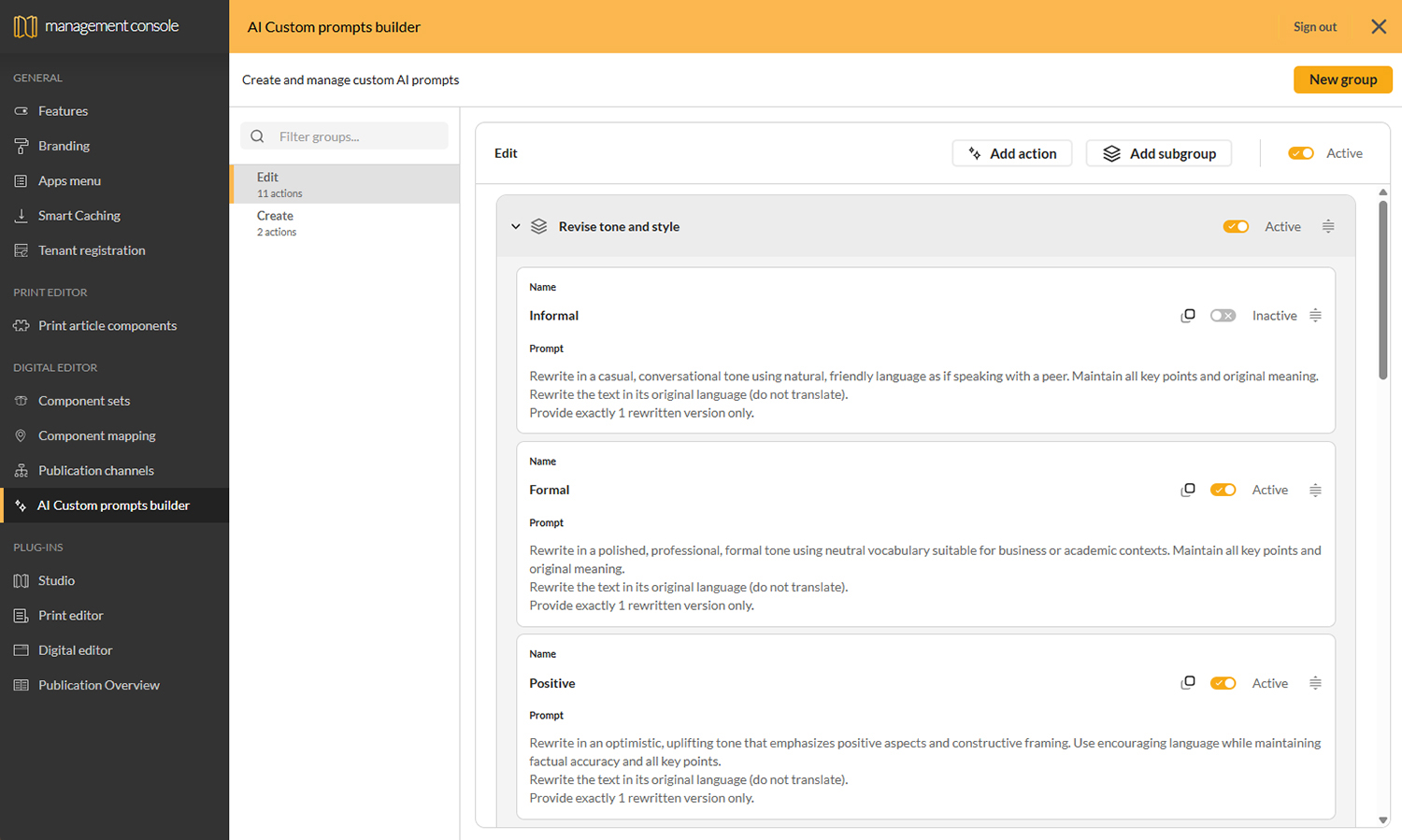The height and width of the screenshot is (840, 1402).
Task: Turn off the Revise tone and style toggle
Action: (1236, 226)
